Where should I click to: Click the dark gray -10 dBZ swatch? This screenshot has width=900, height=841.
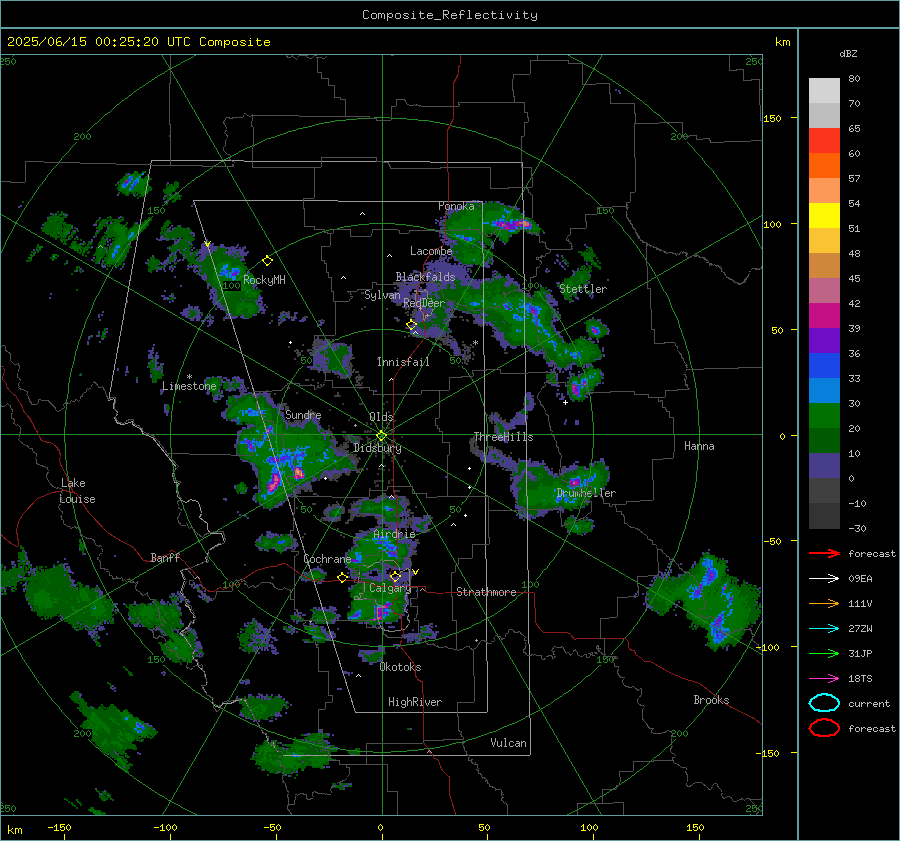tap(824, 490)
